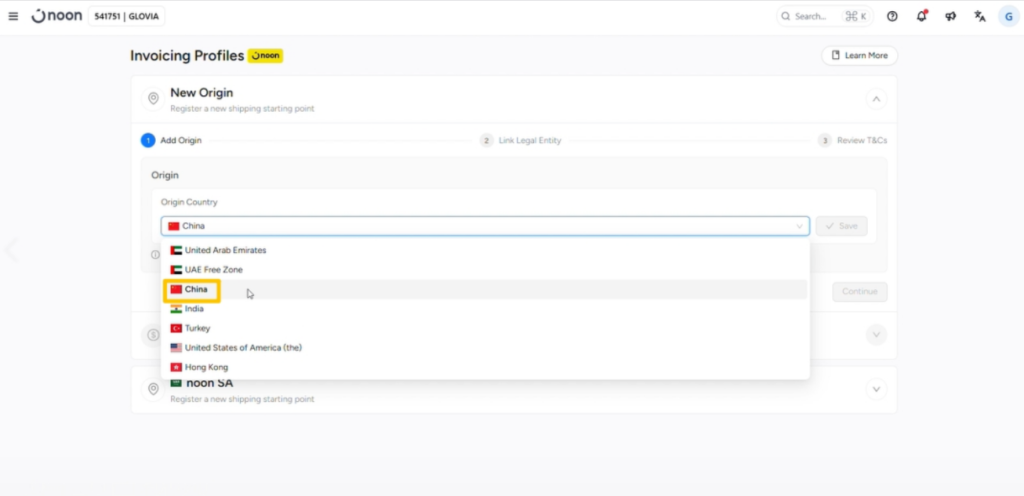Click the noon SA location pin icon
The height and width of the screenshot is (496, 1024).
point(153,389)
